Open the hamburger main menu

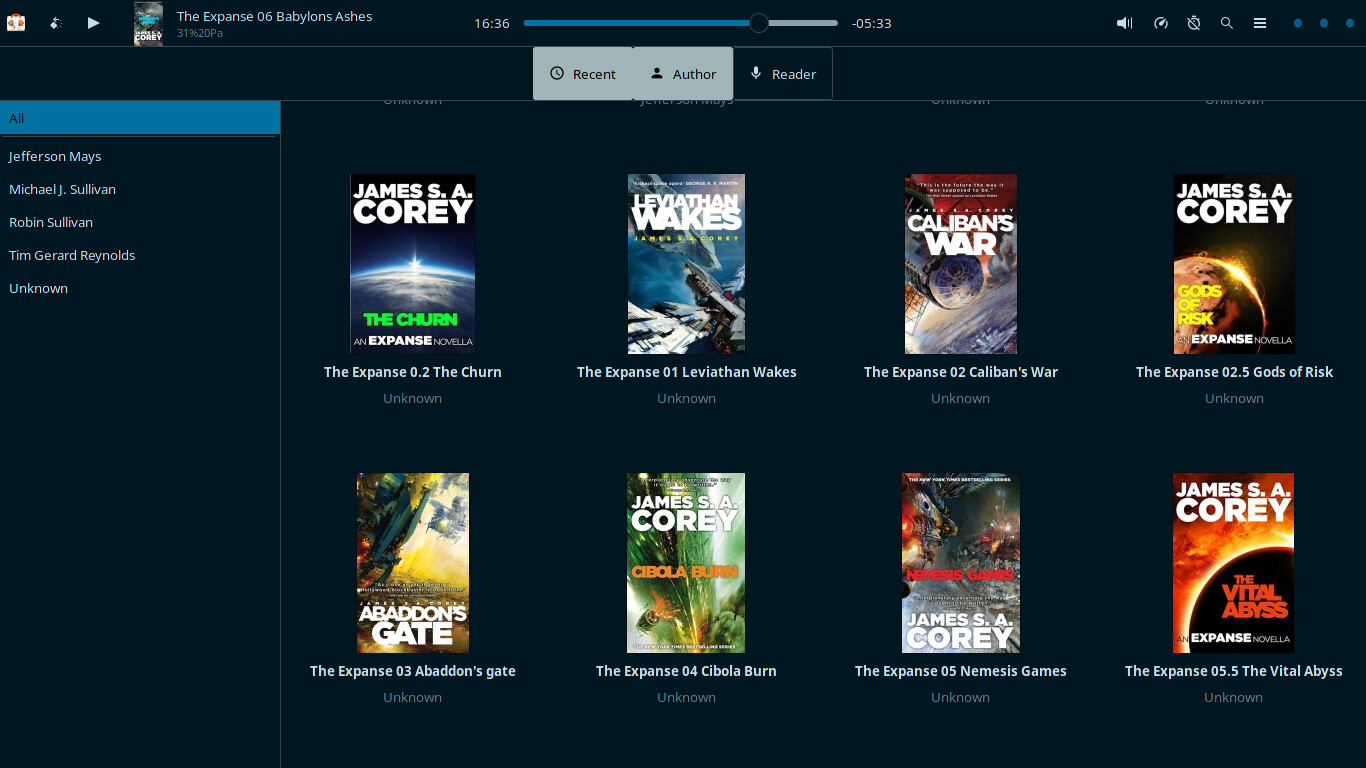tap(1260, 23)
